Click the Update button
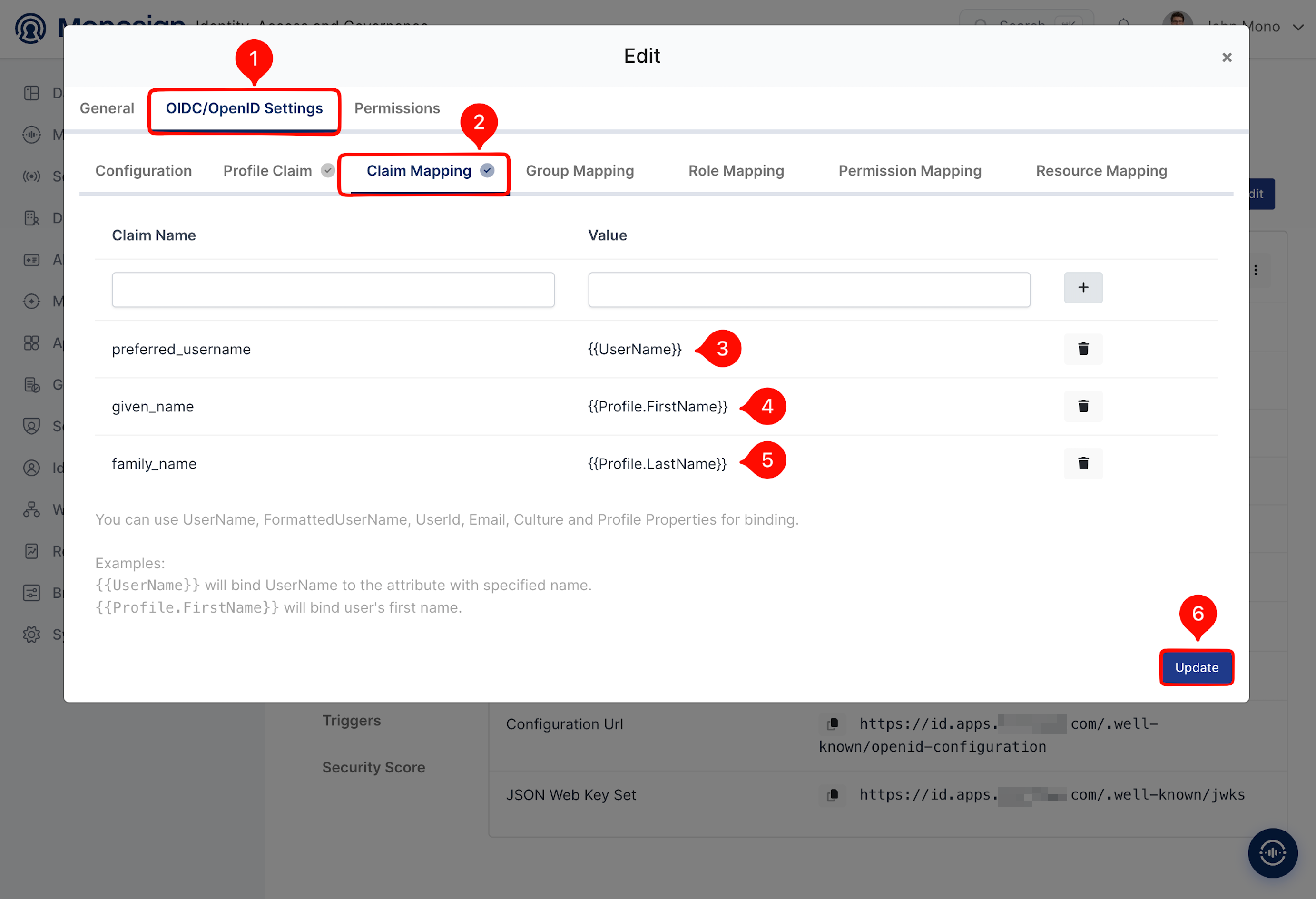 coord(1197,667)
